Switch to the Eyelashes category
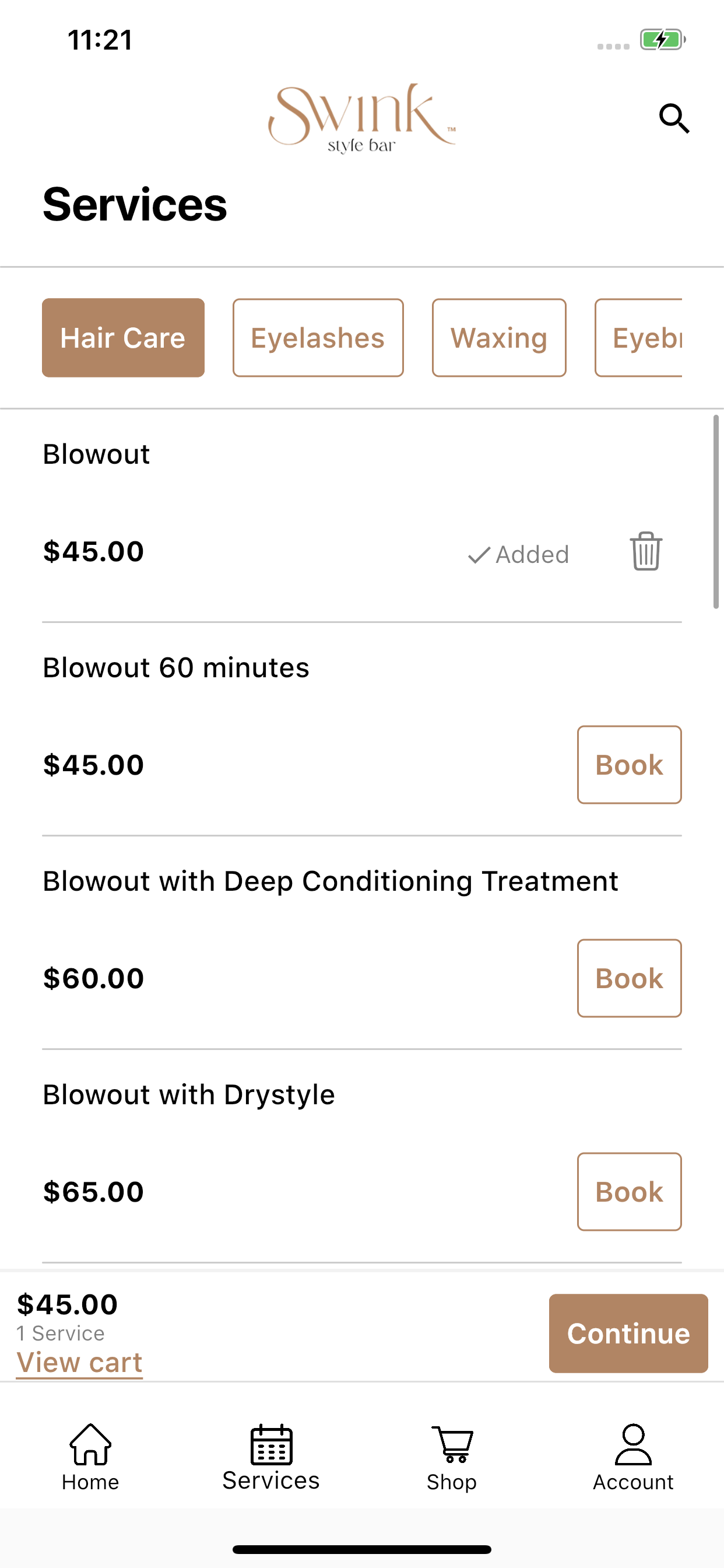Image resolution: width=724 pixels, height=1568 pixels. point(318,338)
